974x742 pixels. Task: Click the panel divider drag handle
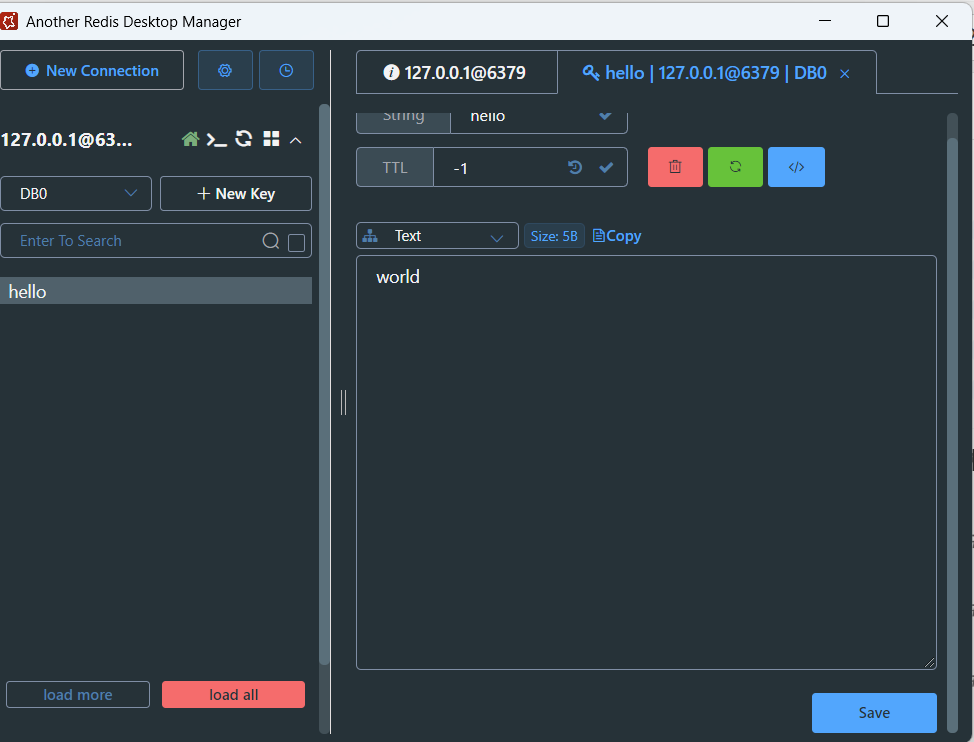pos(344,402)
